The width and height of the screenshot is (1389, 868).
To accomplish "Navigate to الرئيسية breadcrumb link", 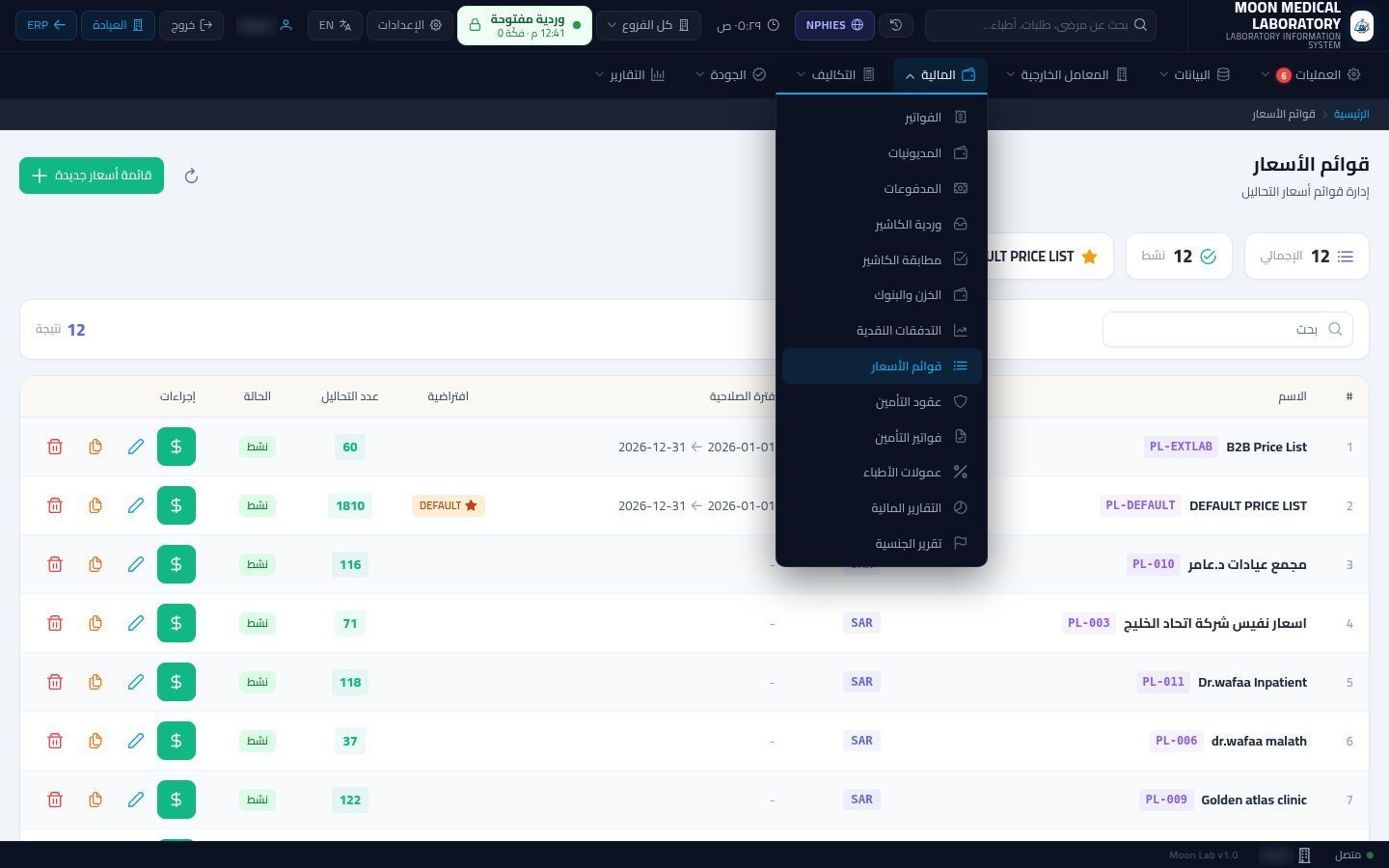I will [1351, 114].
